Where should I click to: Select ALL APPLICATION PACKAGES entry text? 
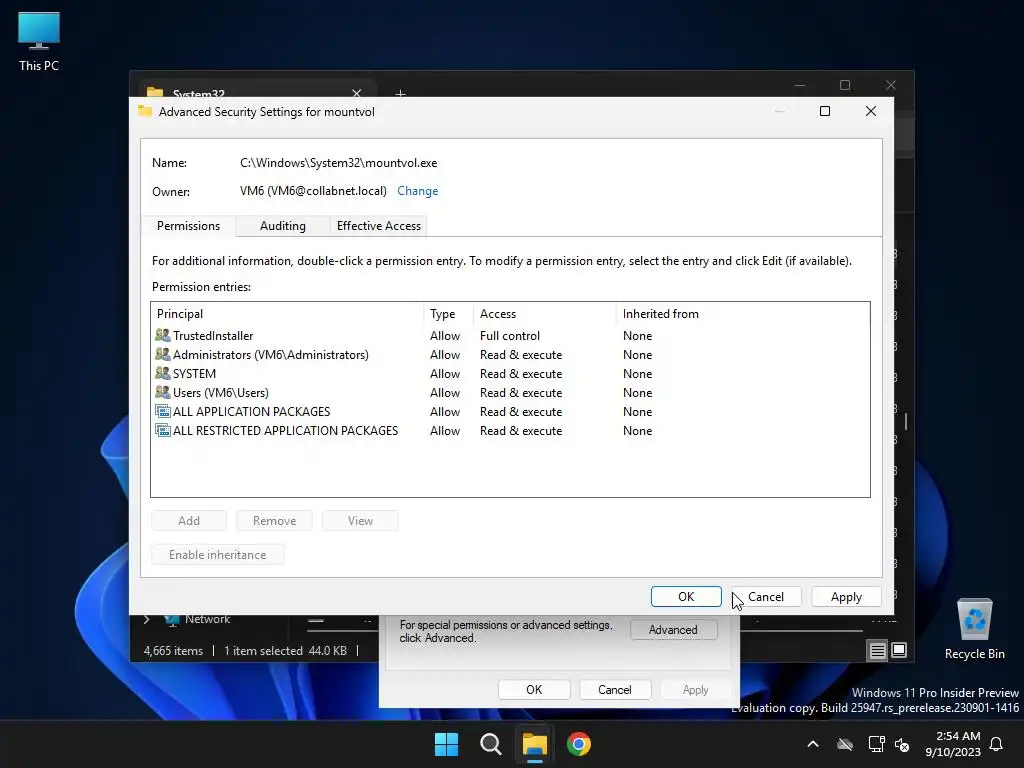tap(251, 411)
